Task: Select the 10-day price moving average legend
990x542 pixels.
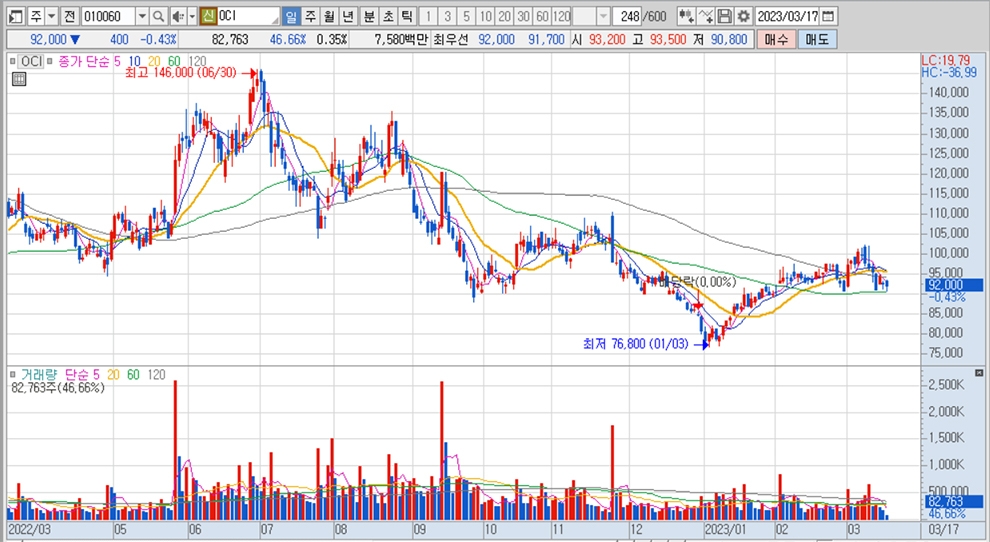Action: (x=134, y=61)
